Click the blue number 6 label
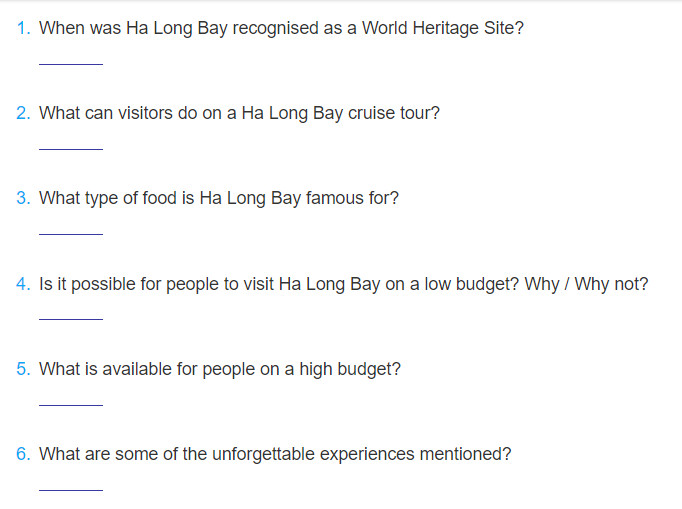 pos(23,454)
